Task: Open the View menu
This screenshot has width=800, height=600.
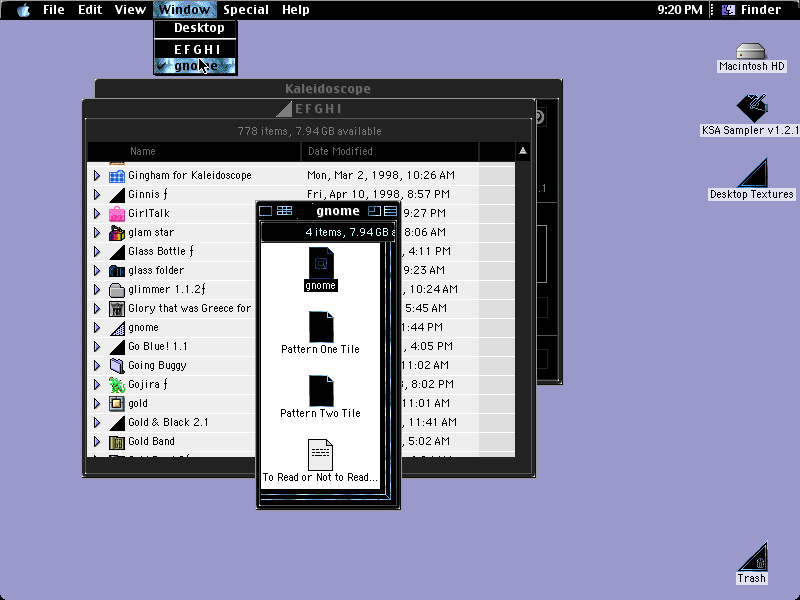Action: (x=130, y=10)
